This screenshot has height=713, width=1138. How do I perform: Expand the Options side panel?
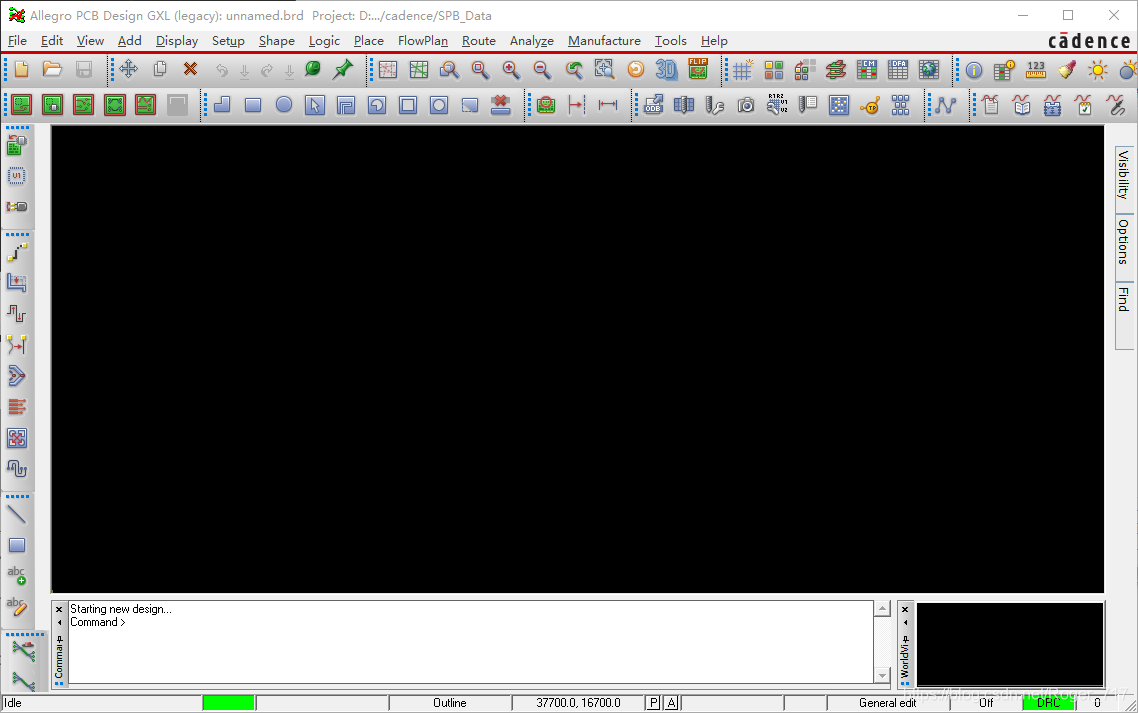pyautogui.click(x=1124, y=241)
